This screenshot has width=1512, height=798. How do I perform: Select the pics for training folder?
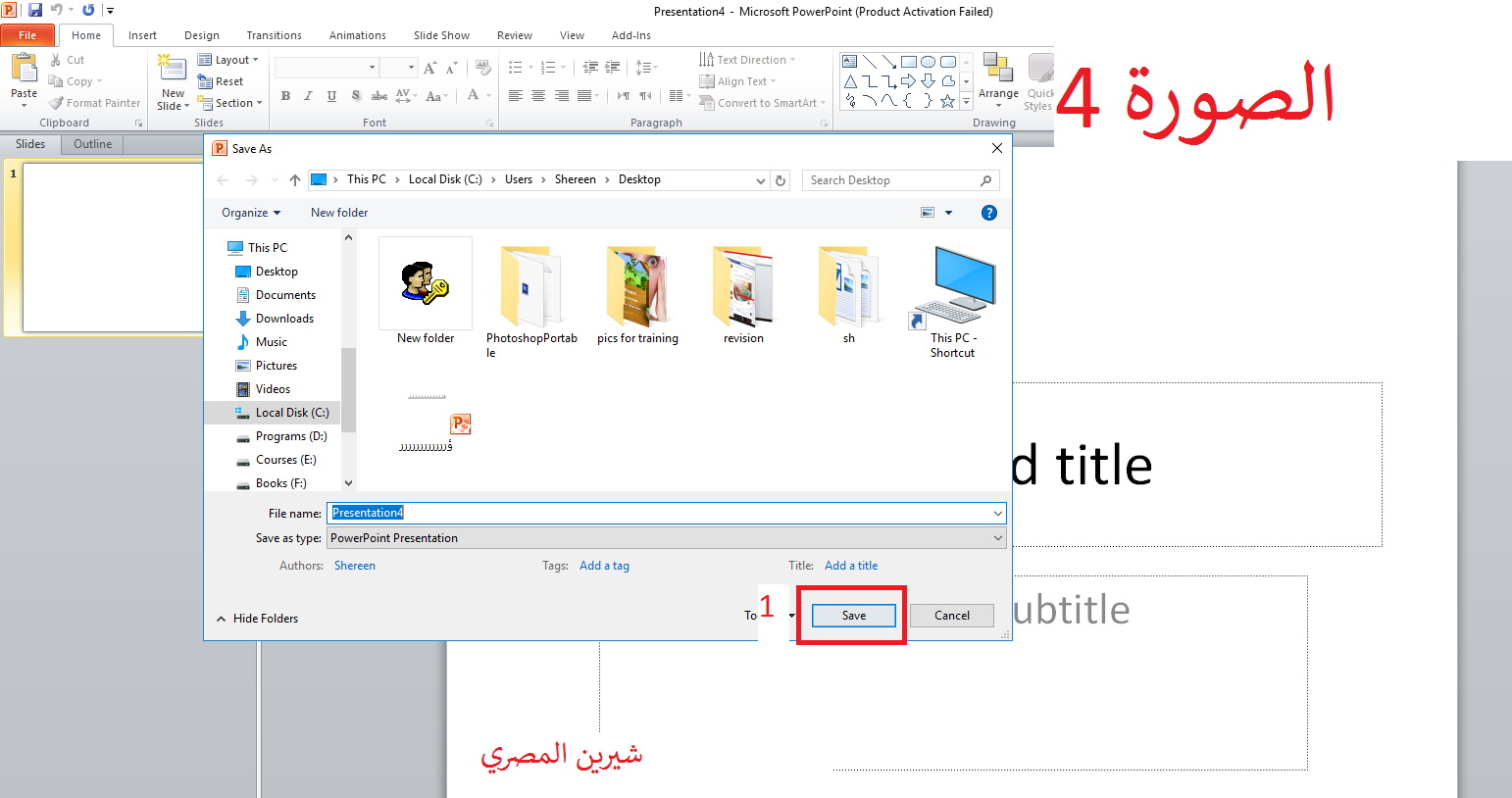click(637, 294)
